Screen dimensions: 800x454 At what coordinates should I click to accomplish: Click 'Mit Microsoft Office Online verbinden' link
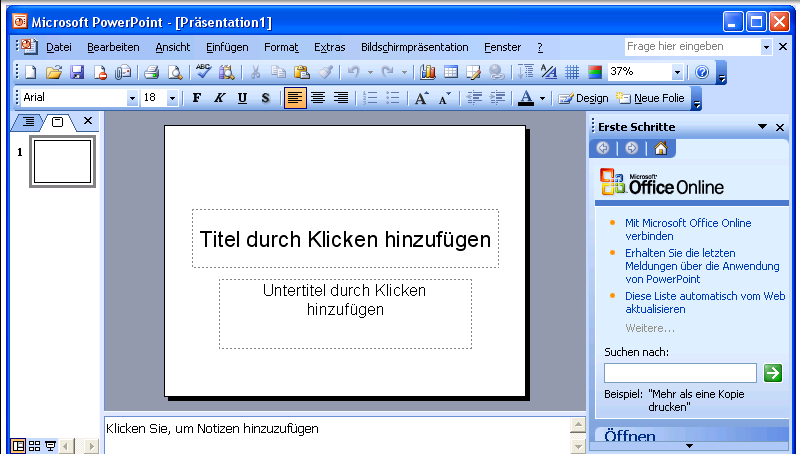click(x=688, y=230)
